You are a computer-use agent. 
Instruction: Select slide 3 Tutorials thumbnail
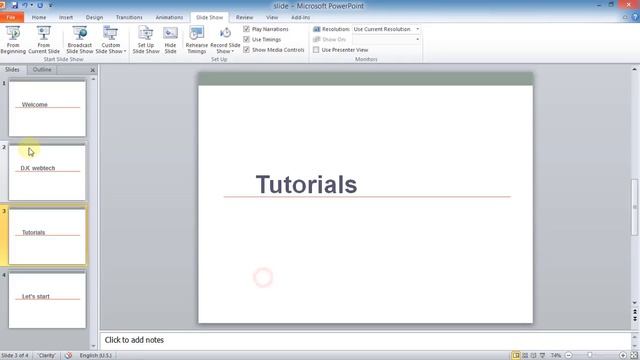47,236
